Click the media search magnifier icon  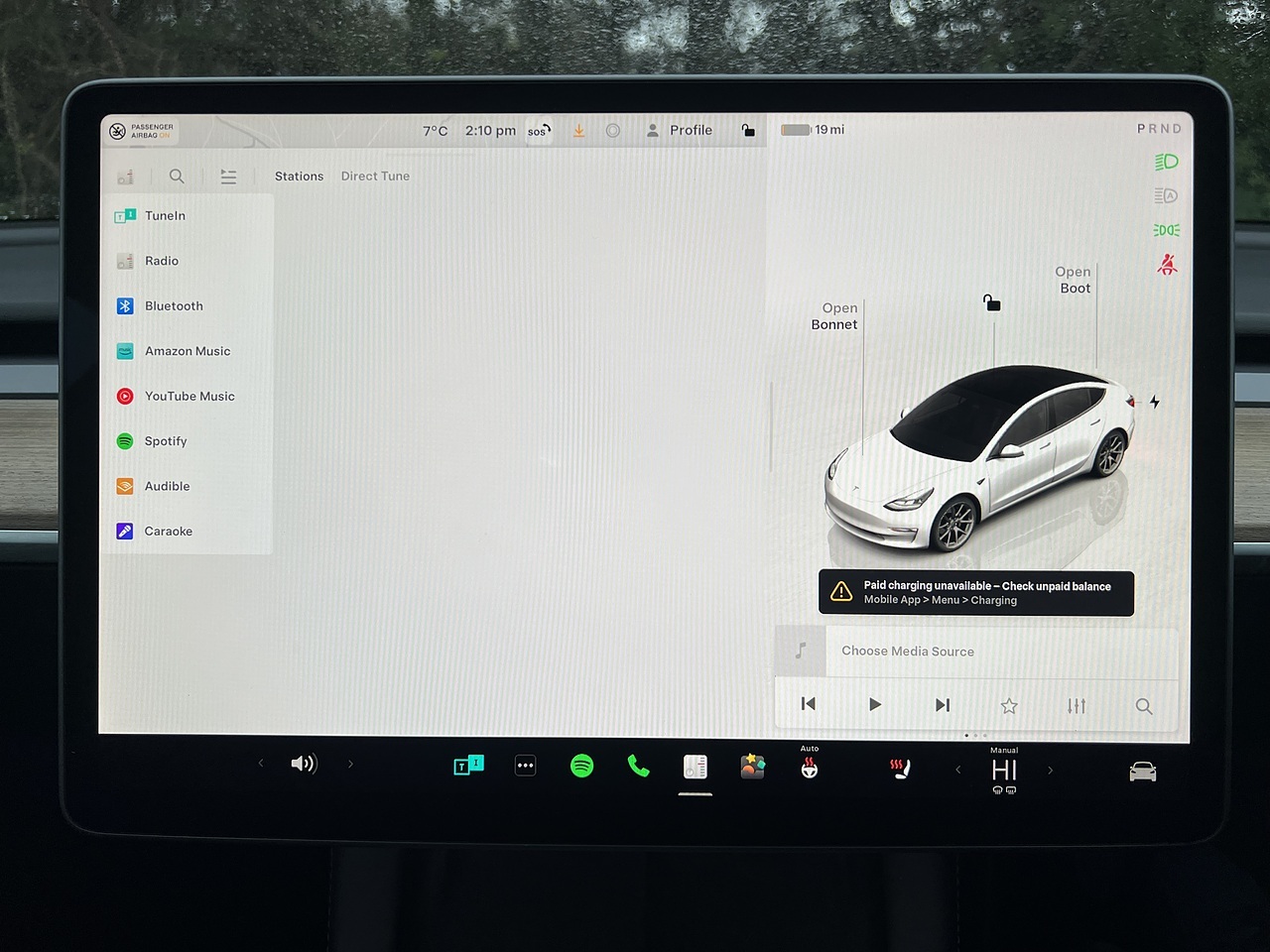pos(1143,706)
